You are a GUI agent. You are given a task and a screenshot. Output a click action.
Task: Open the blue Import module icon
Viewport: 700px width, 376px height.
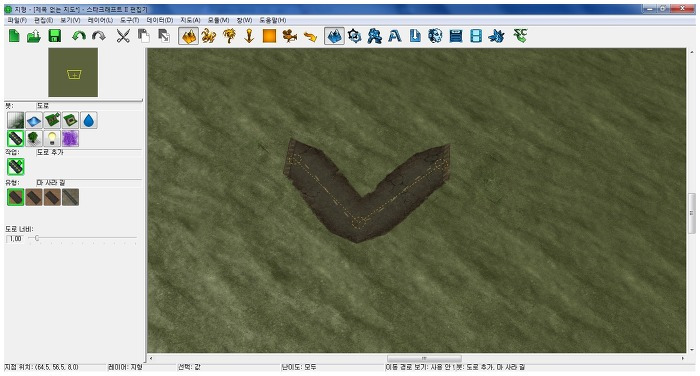click(x=415, y=36)
